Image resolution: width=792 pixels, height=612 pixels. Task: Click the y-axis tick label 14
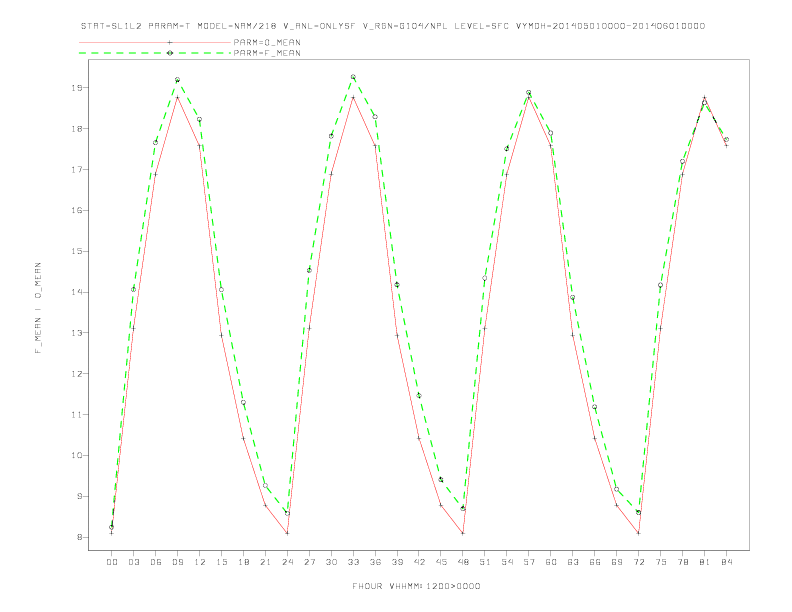(77, 292)
